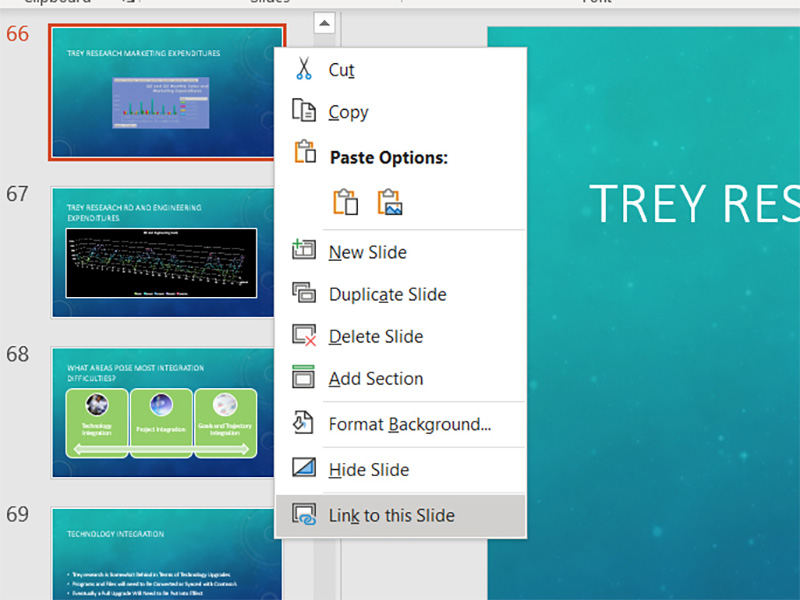Choose Copy from the context menu
The image size is (800, 600).
click(x=401, y=111)
